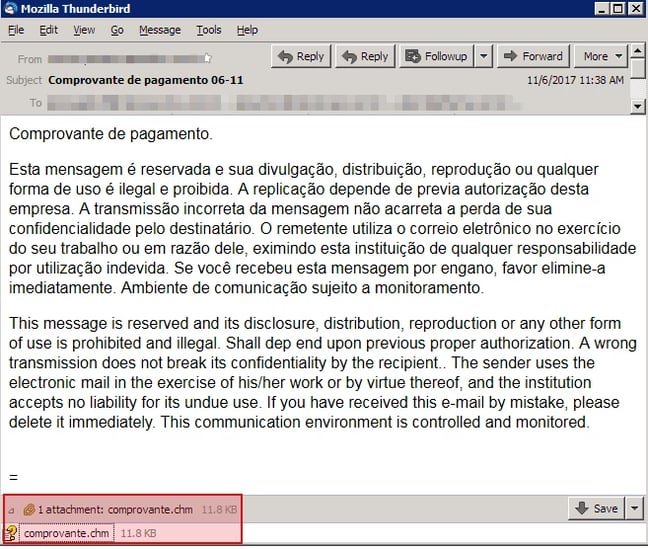Open the Tools menu
648x549 pixels.
[209, 30]
